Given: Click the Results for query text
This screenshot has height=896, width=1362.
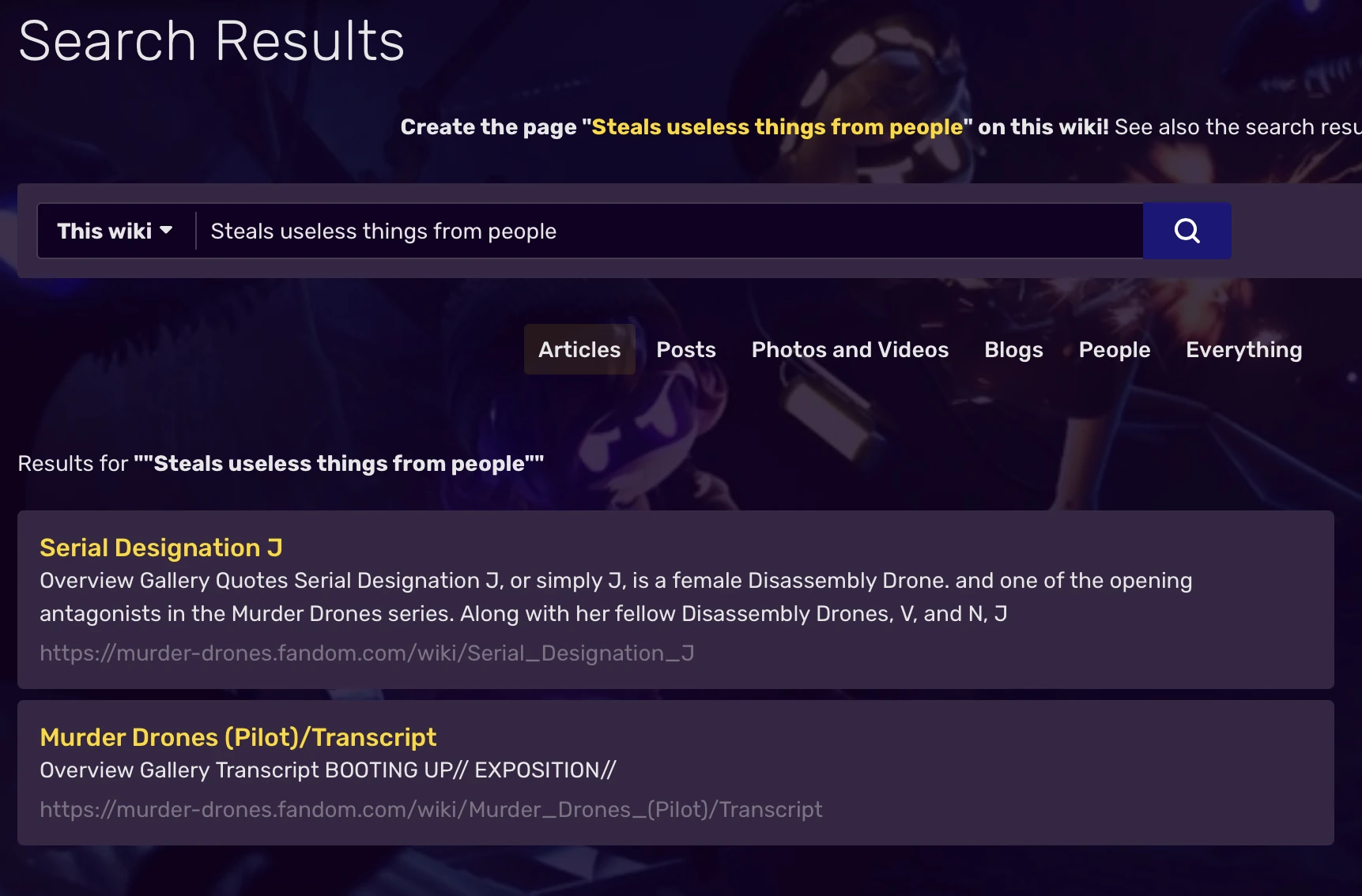Looking at the screenshot, I should [x=281, y=464].
